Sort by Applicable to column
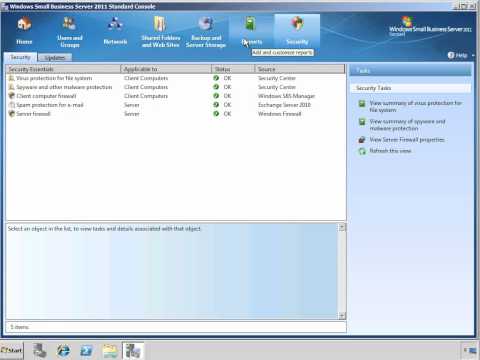Viewport: 480px width, 360px height. click(166, 69)
